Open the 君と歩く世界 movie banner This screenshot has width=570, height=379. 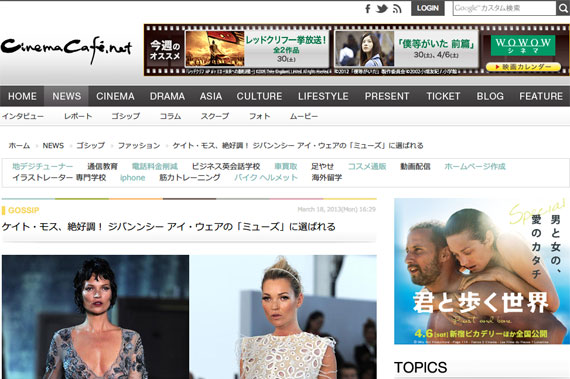[x=482, y=271]
